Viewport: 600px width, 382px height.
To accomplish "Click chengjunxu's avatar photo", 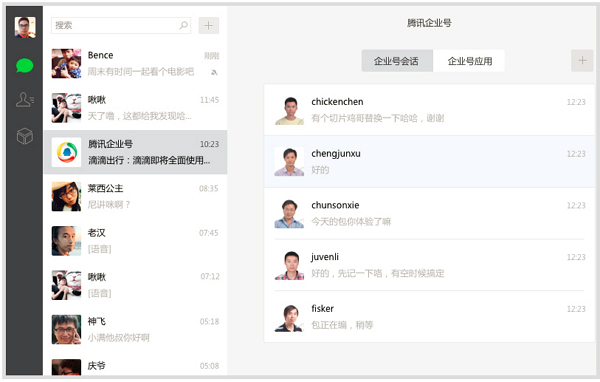I will [289, 162].
